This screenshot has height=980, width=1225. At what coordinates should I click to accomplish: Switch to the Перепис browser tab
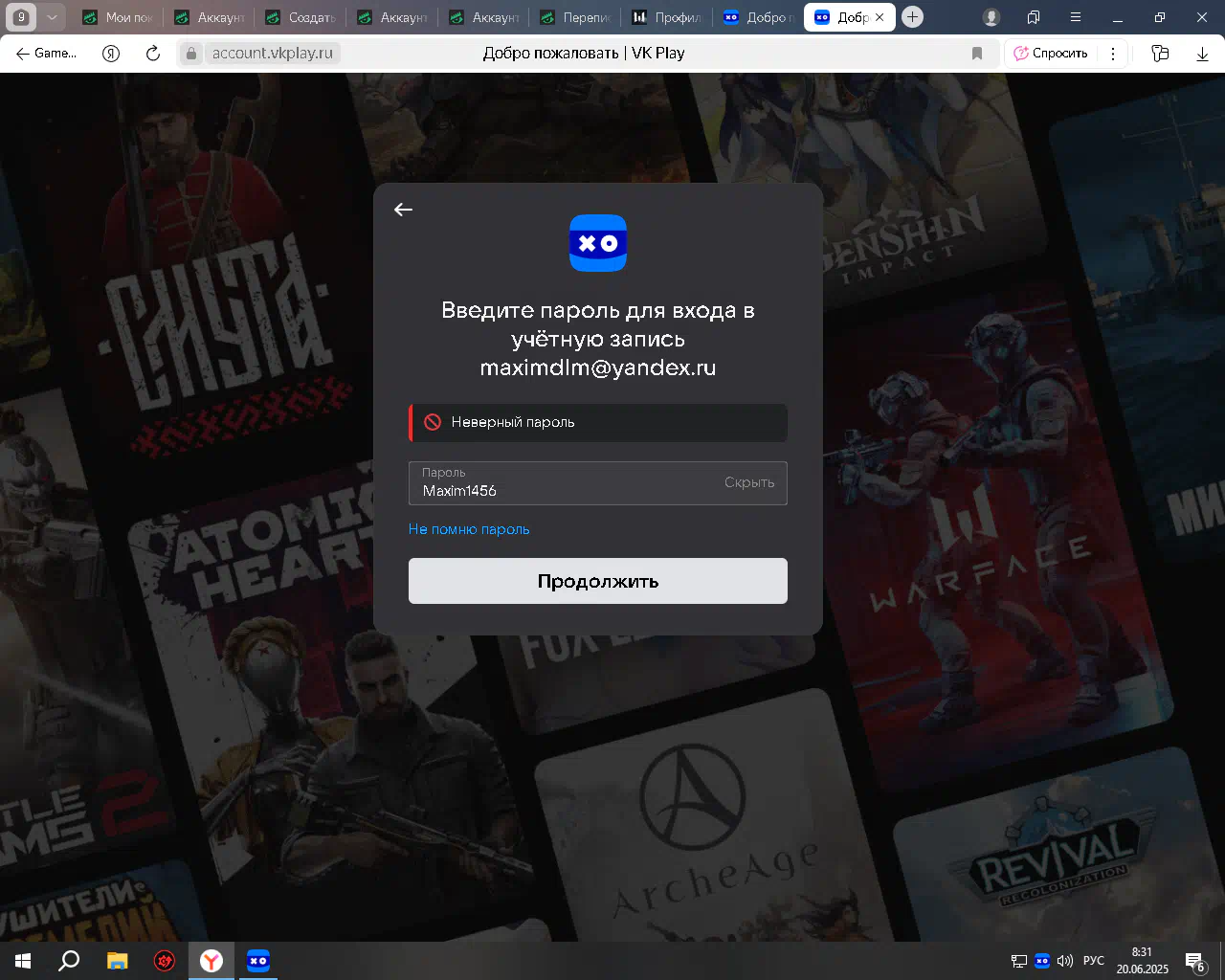574,17
